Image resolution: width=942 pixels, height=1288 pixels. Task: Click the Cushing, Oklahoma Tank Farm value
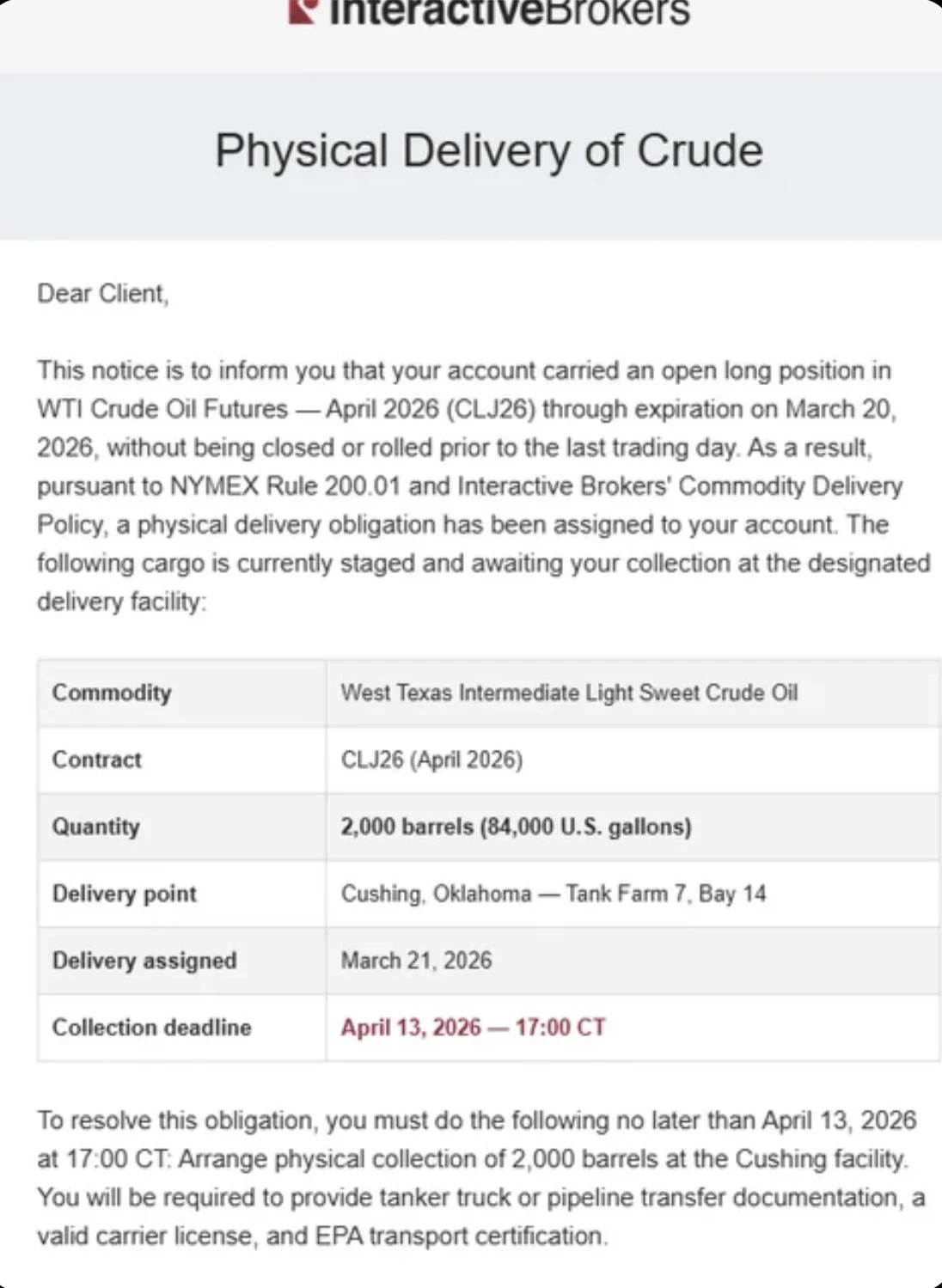[553, 894]
